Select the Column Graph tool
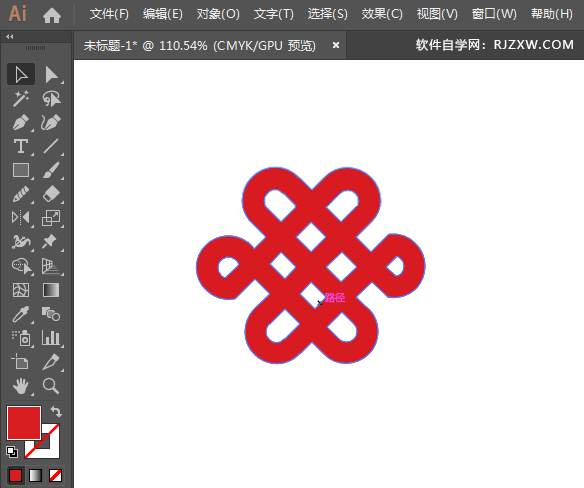The width and height of the screenshot is (584, 488). pos(51,338)
